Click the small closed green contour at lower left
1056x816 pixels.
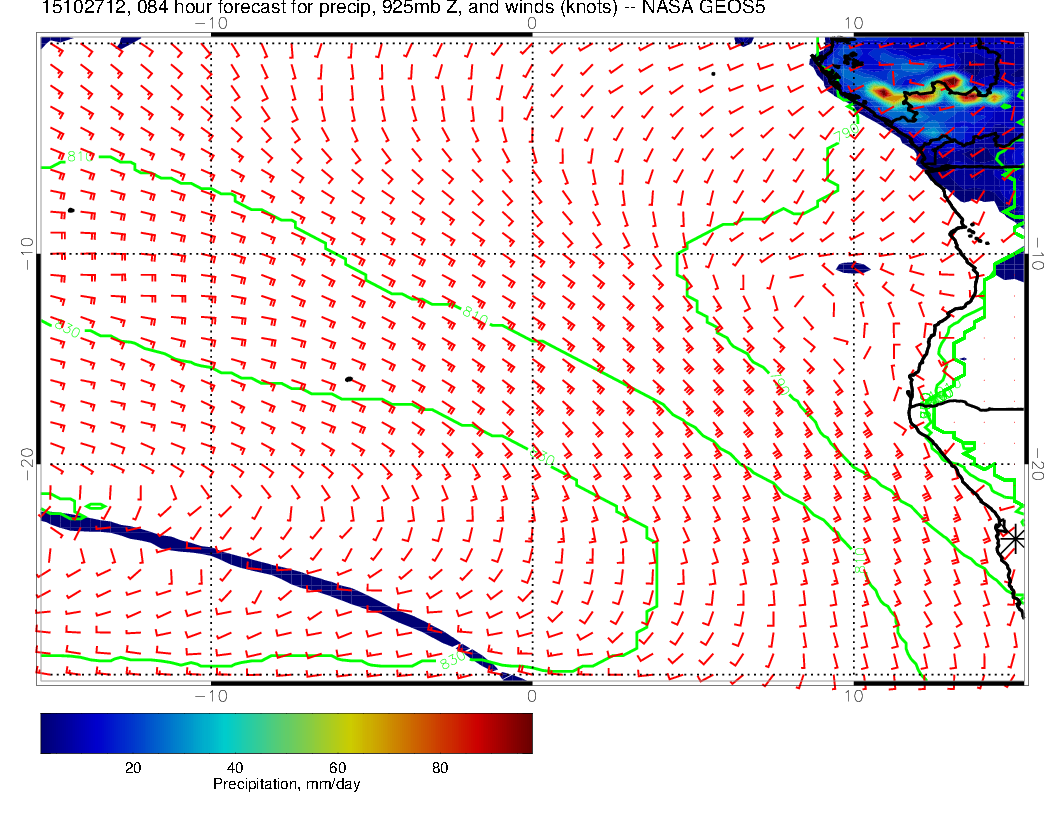(x=90, y=507)
